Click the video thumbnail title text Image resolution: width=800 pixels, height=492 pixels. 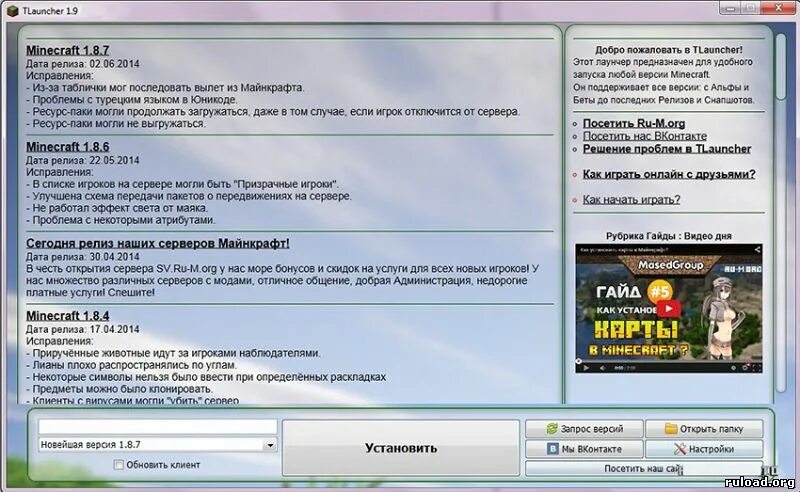point(624,250)
